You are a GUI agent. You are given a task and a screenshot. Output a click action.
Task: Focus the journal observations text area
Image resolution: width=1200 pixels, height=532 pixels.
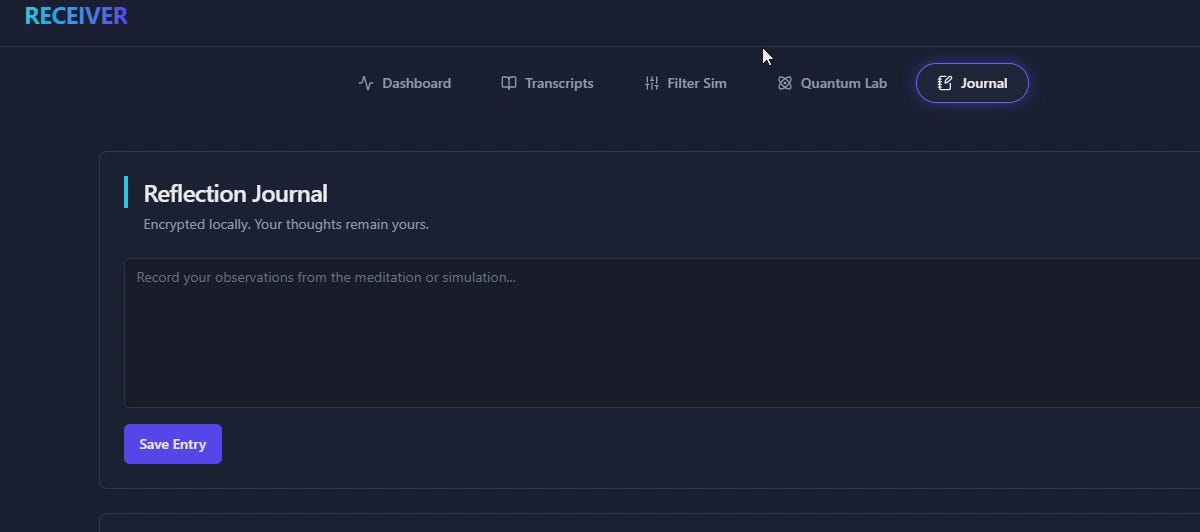(x=662, y=333)
